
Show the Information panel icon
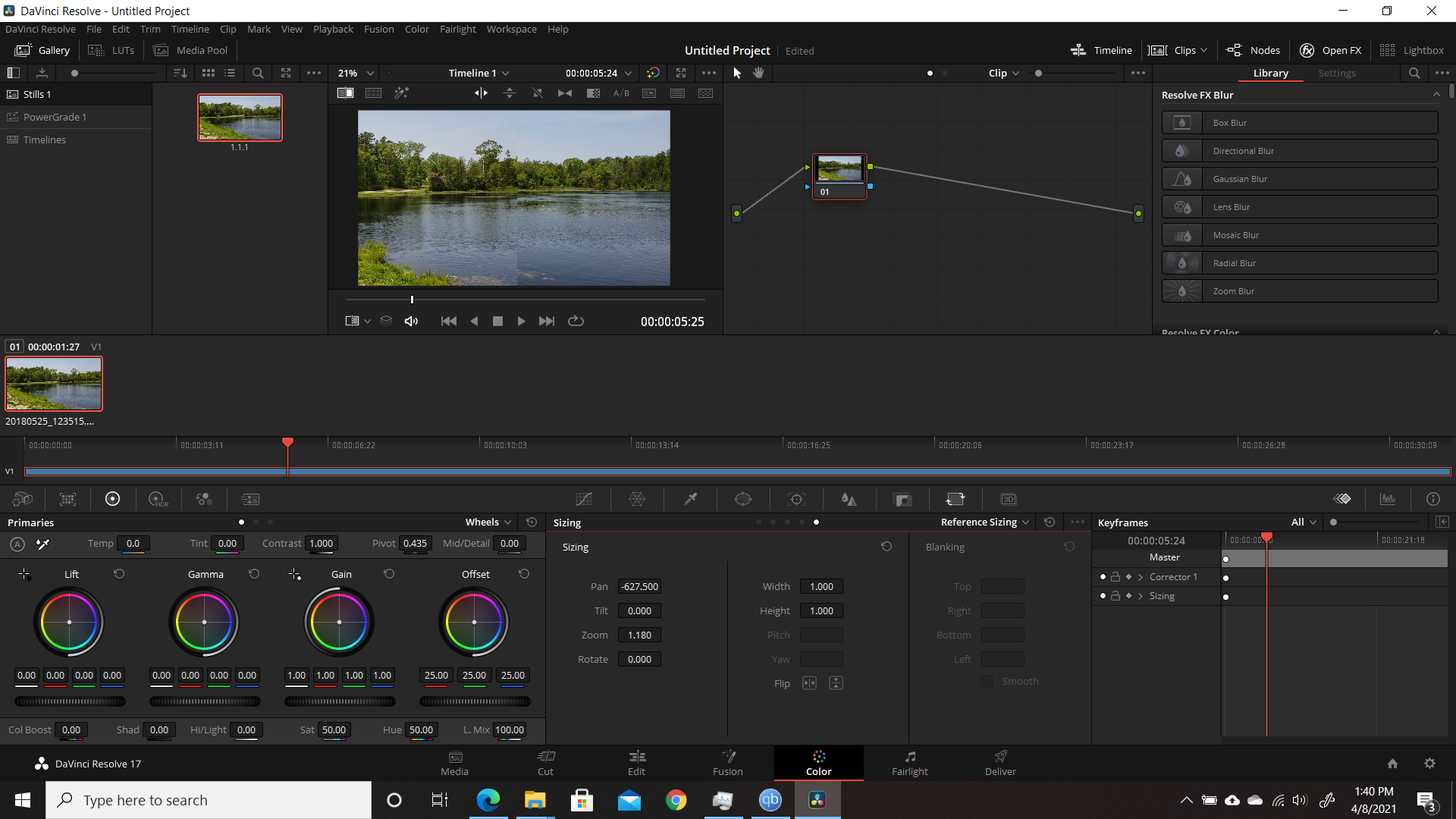[x=1432, y=499]
